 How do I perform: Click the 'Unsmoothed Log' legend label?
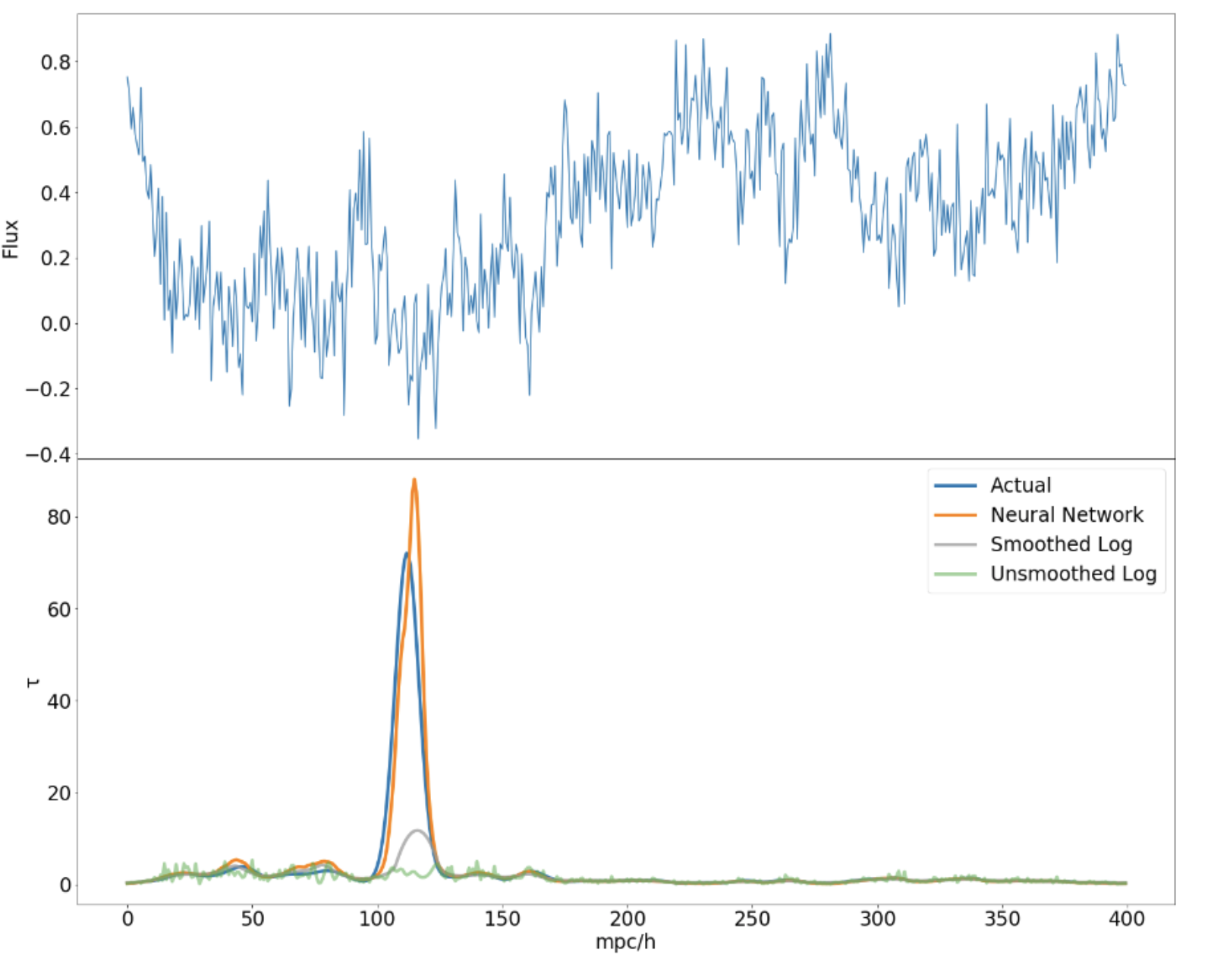click(1073, 574)
